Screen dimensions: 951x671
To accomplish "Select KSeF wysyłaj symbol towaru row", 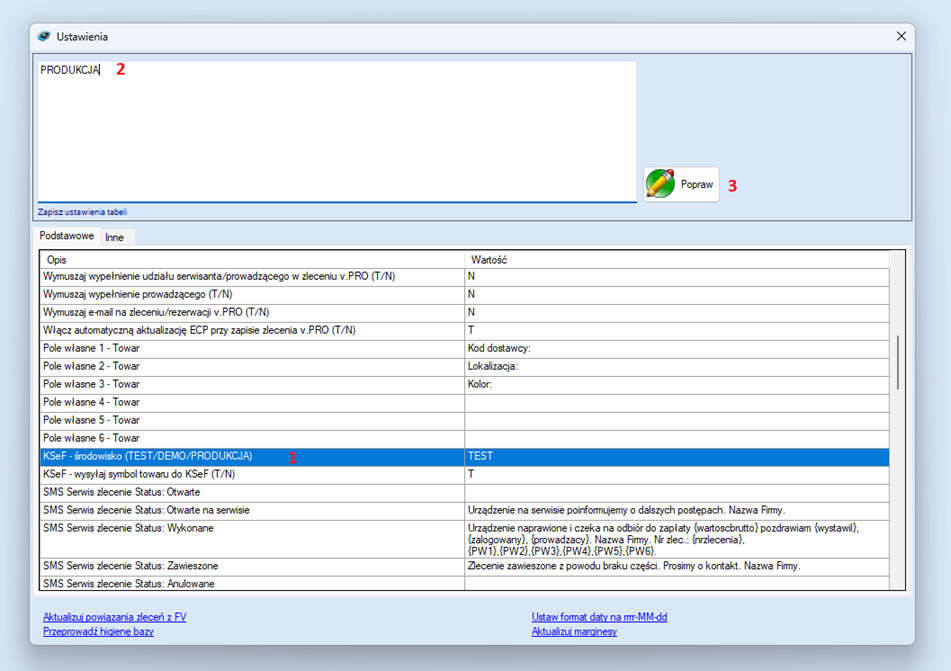I will pyautogui.click(x=139, y=474).
